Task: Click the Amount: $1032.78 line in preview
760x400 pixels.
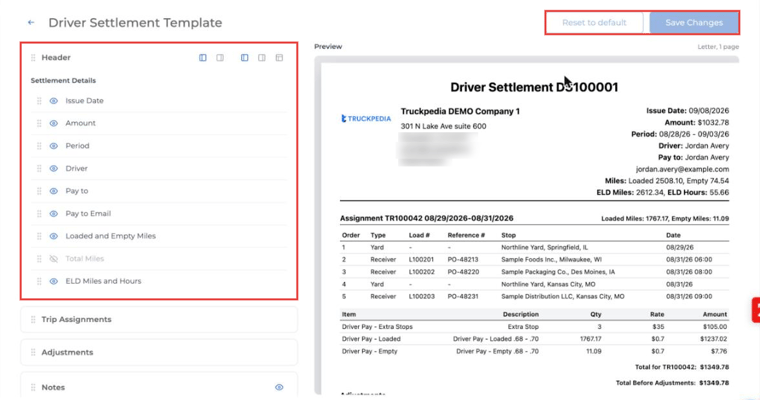Action: (697, 123)
